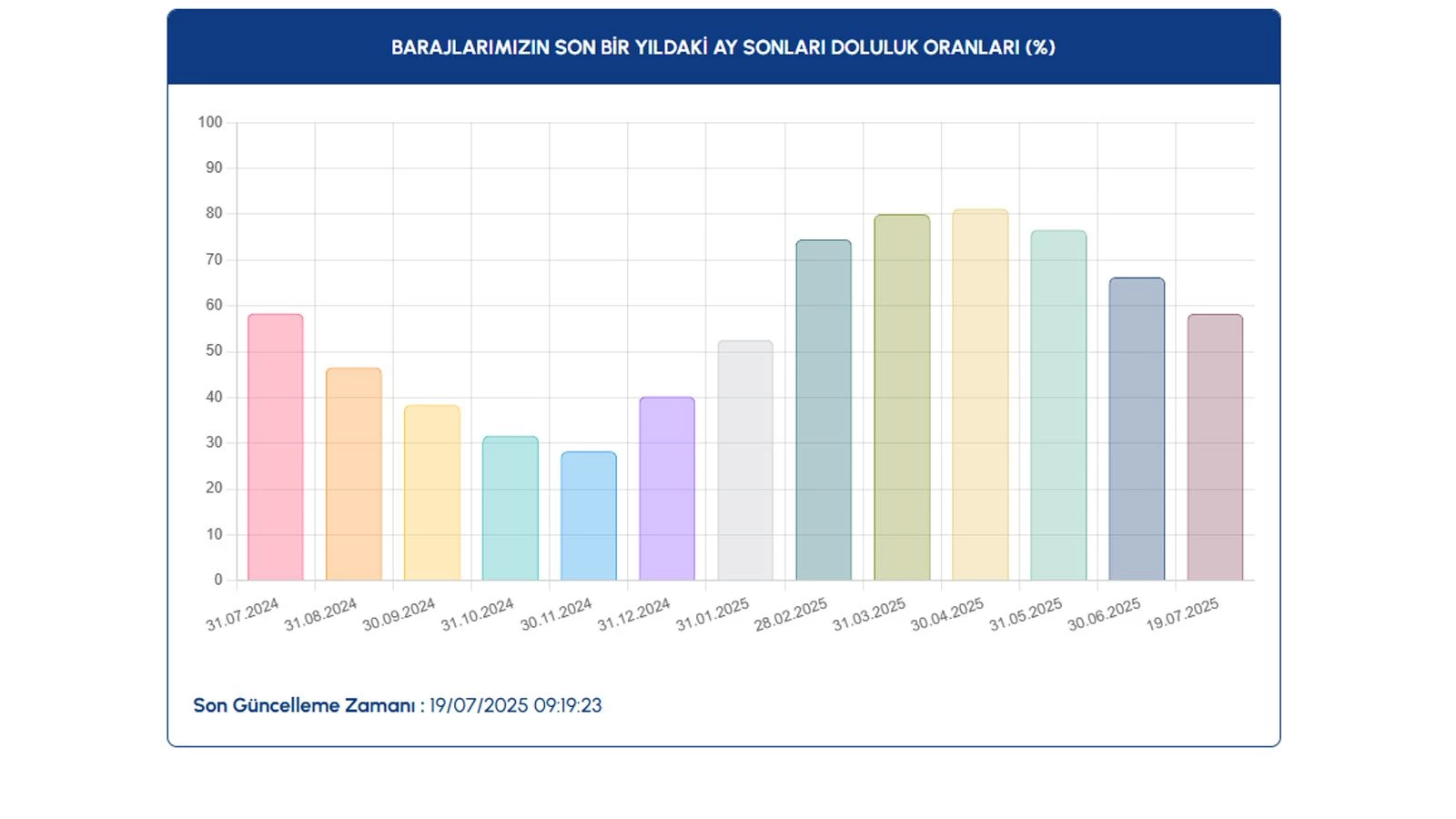Select the purple bar for 31.12.2024
This screenshot has width=1456, height=819.
click(666, 489)
